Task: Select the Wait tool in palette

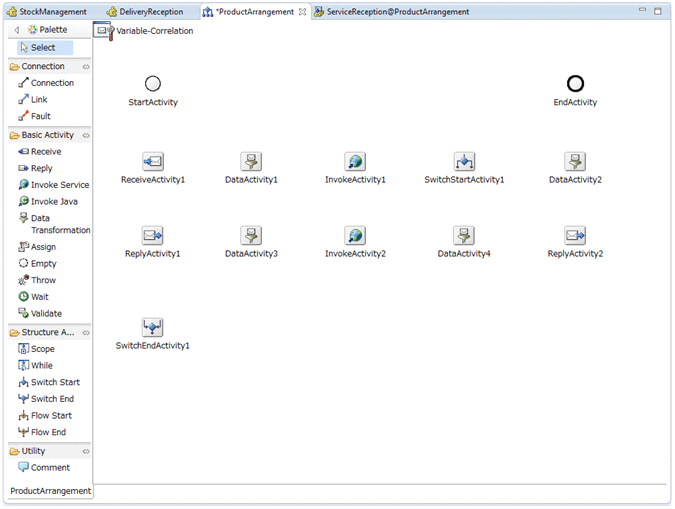Action: (40, 297)
